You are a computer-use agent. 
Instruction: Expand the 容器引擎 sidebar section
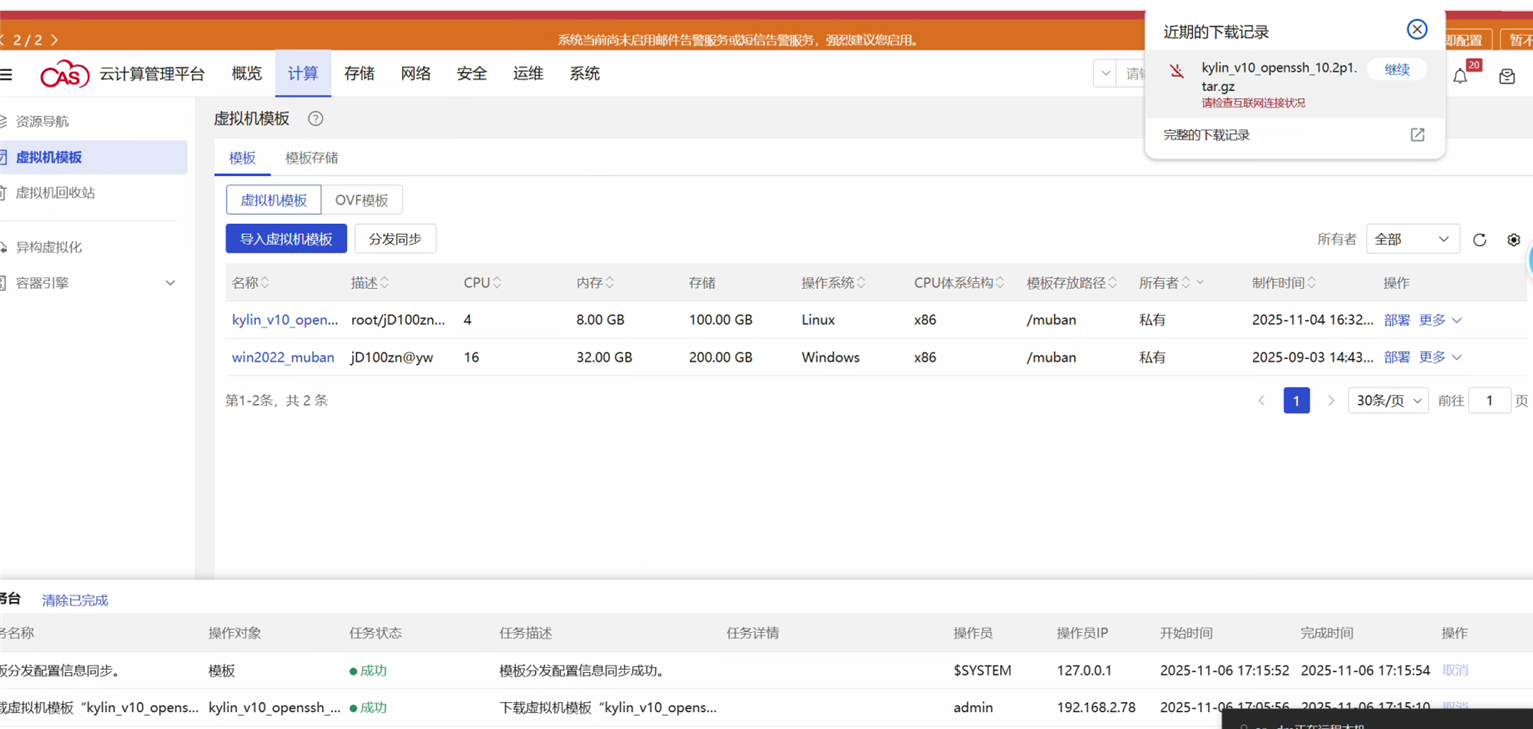click(170, 283)
